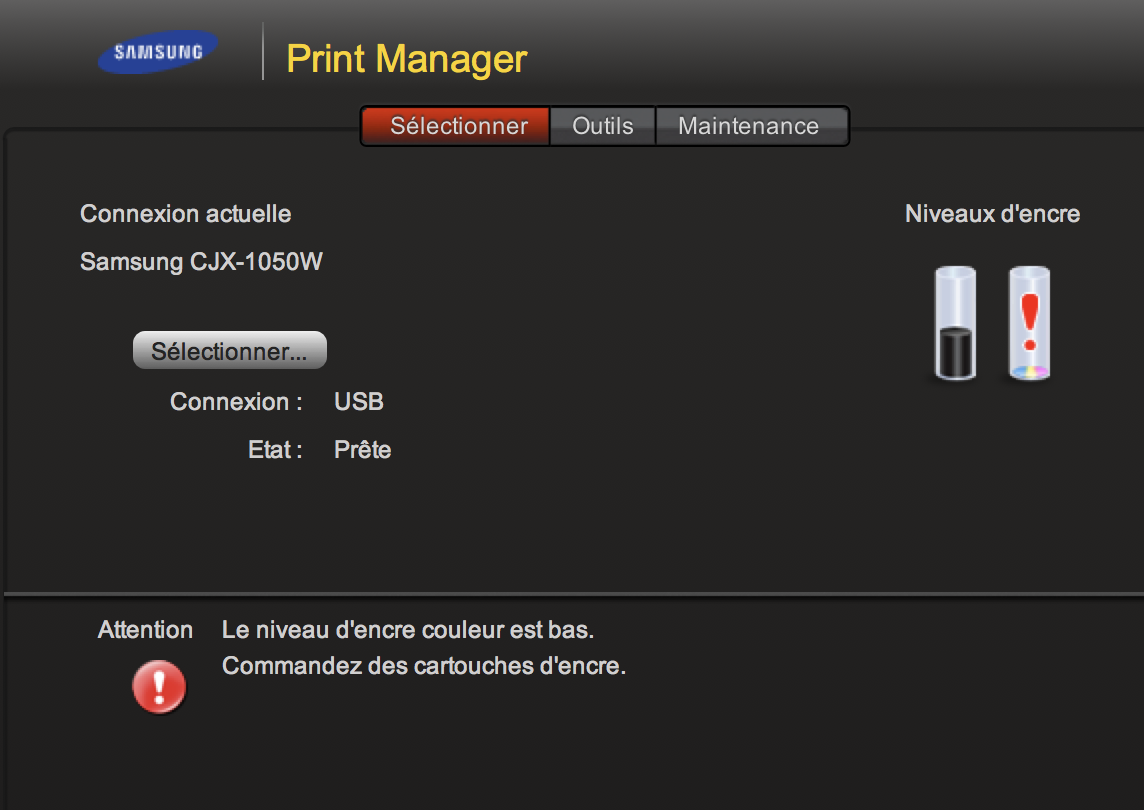The height and width of the screenshot is (810, 1144).
Task: Click the Samsung CJX-1050W printer name
Action: 201,262
